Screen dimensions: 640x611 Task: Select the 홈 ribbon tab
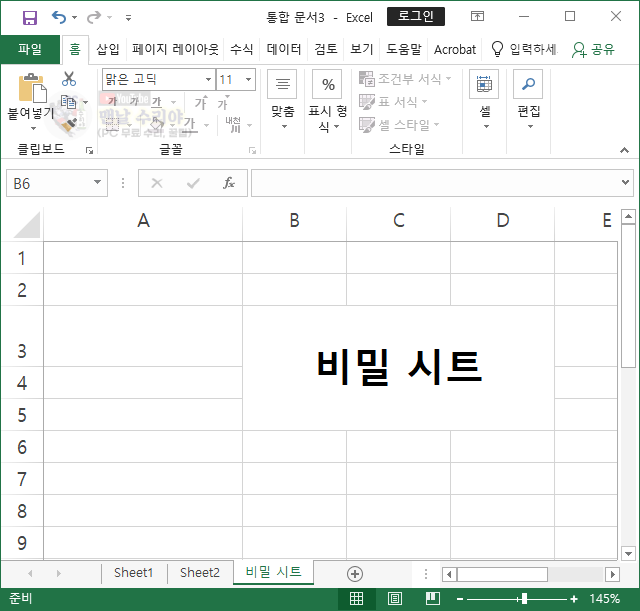[75, 49]
